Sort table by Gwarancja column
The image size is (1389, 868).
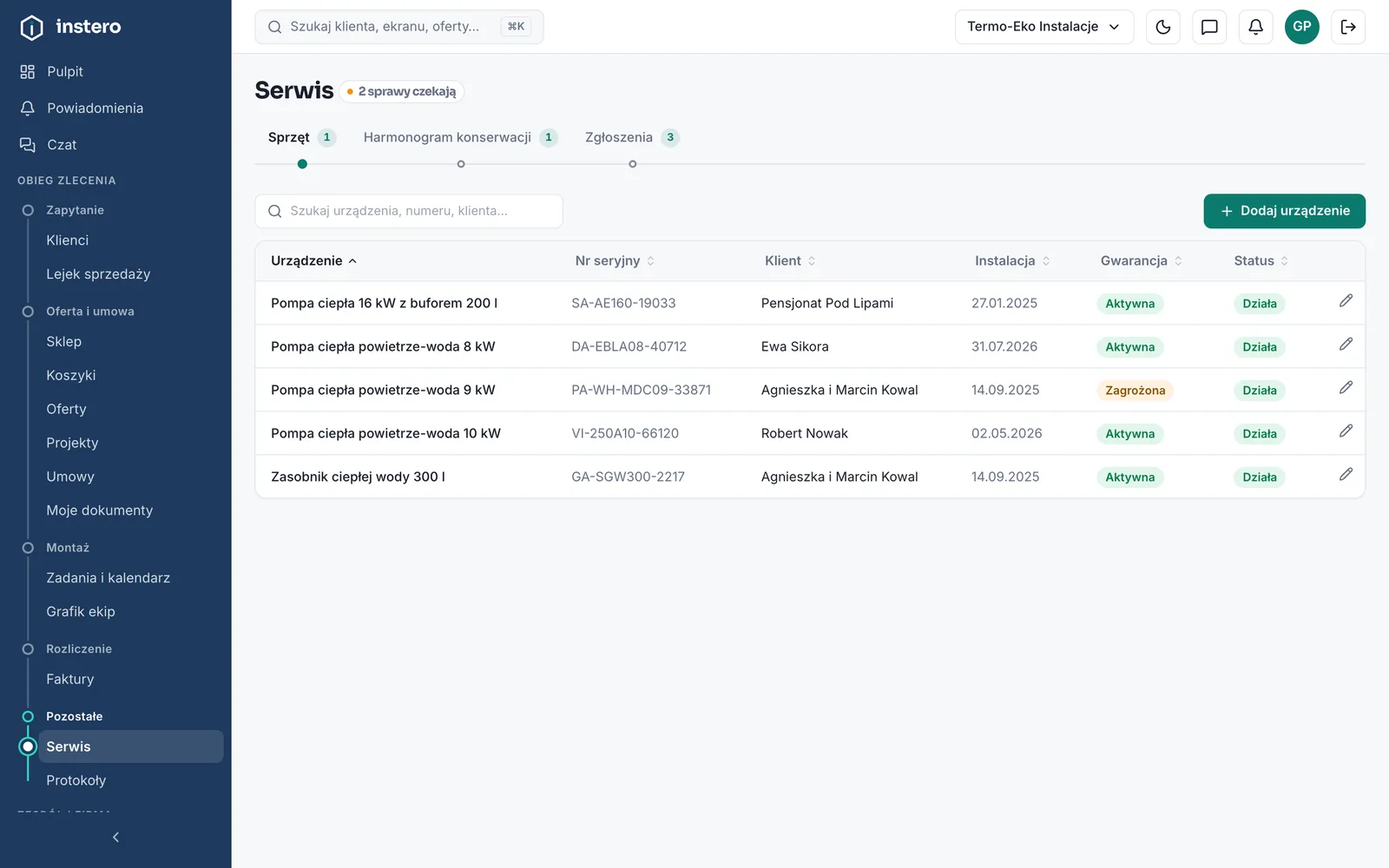[x=1141, y=260]
